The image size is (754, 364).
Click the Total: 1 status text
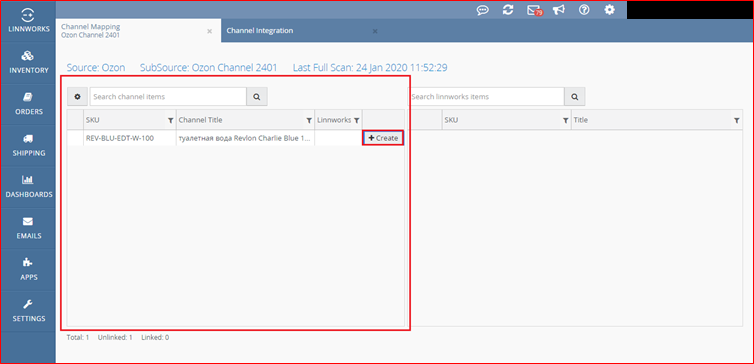pos(78,338)
